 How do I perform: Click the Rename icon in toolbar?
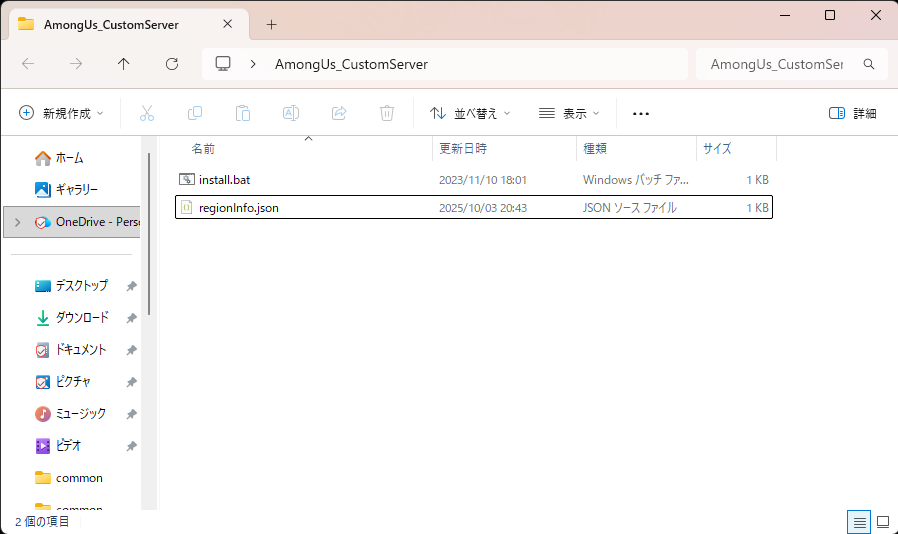291,113
